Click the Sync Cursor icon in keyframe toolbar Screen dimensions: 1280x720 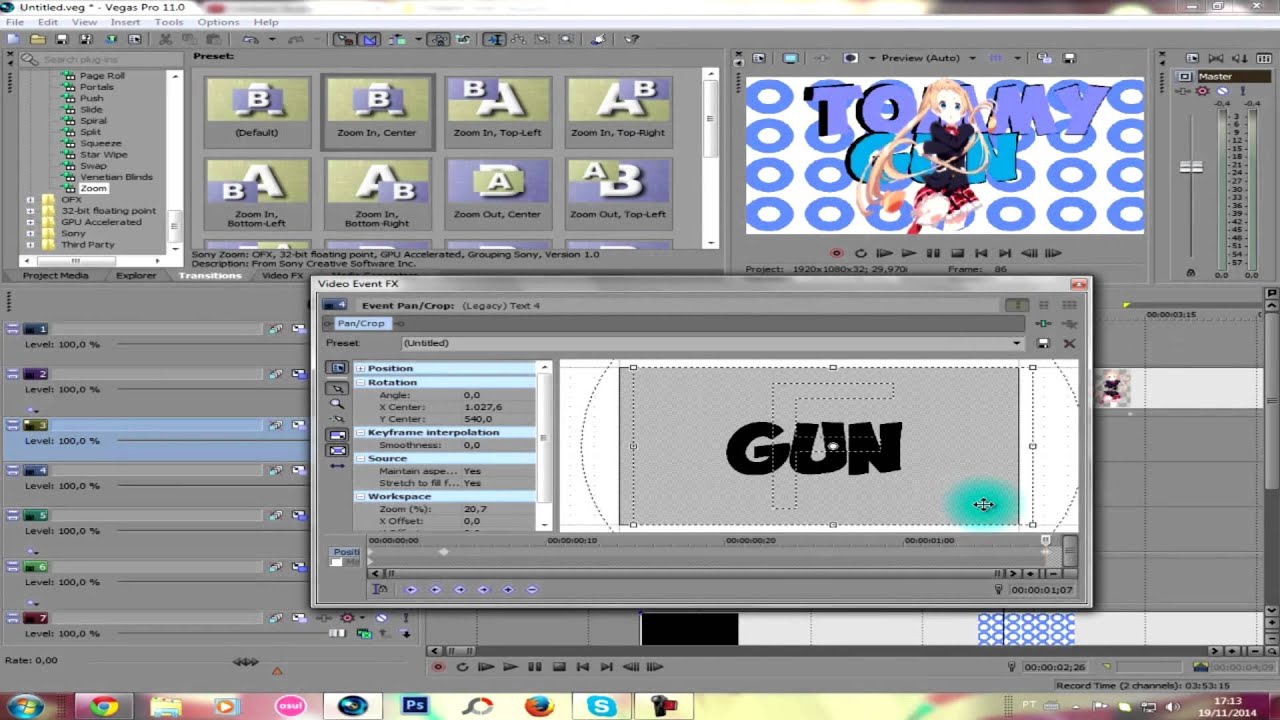click(380, 590)
